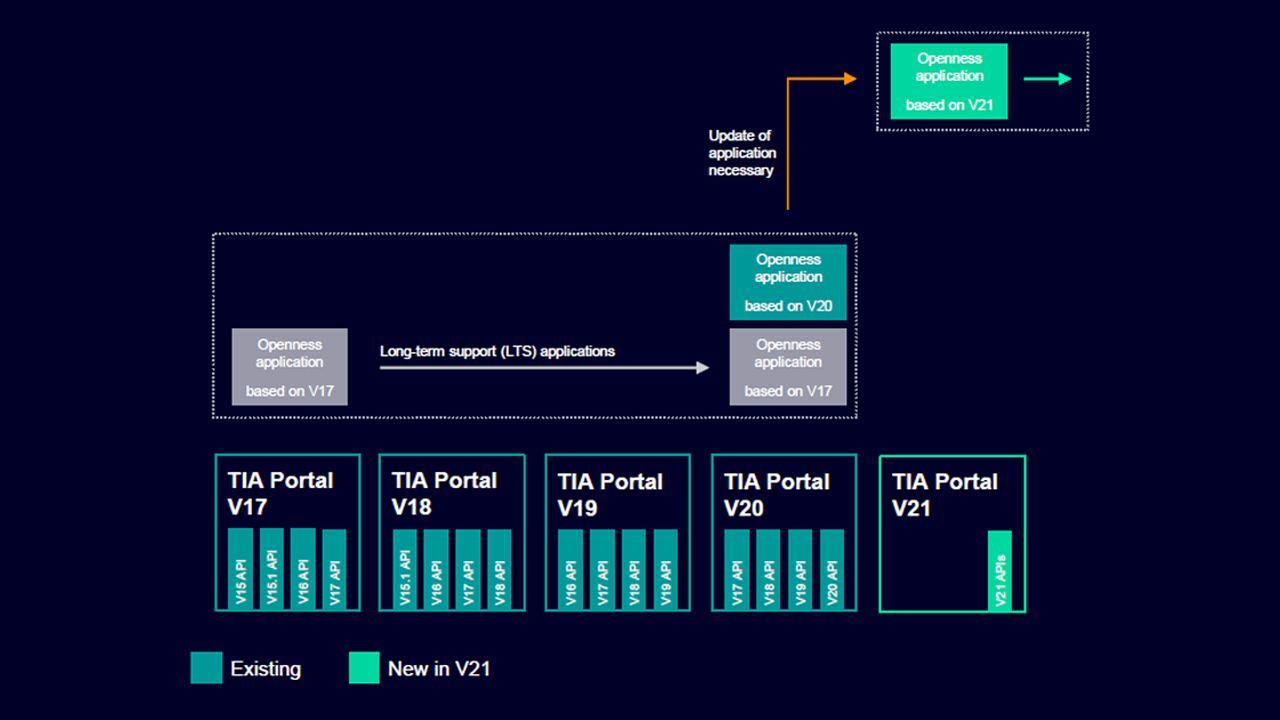Select the TIA Portal V18 heading
Screen dimensions: 1280x720
(x=444, y=493)
